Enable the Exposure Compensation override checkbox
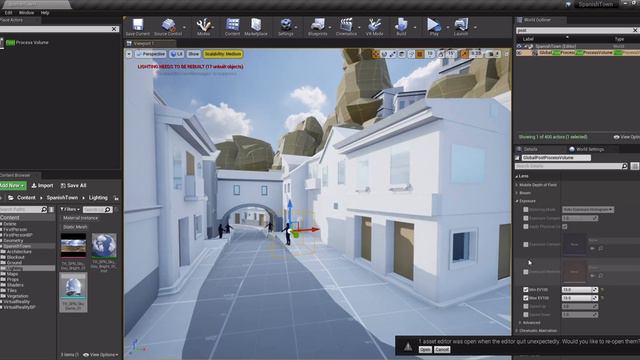Screen dimensions: 640x360 (526, 218)
